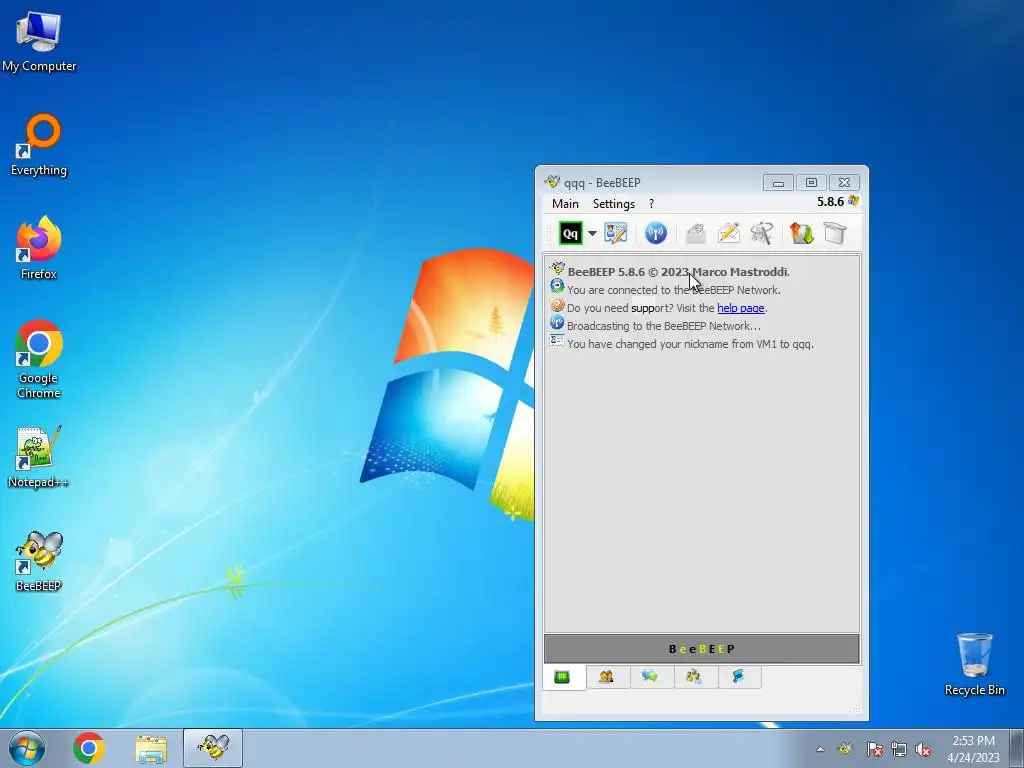The width and height of the screenshot is (1024, 768).
Task: Open File Explorer from the taskbar
Action: (x=151, y=748)
